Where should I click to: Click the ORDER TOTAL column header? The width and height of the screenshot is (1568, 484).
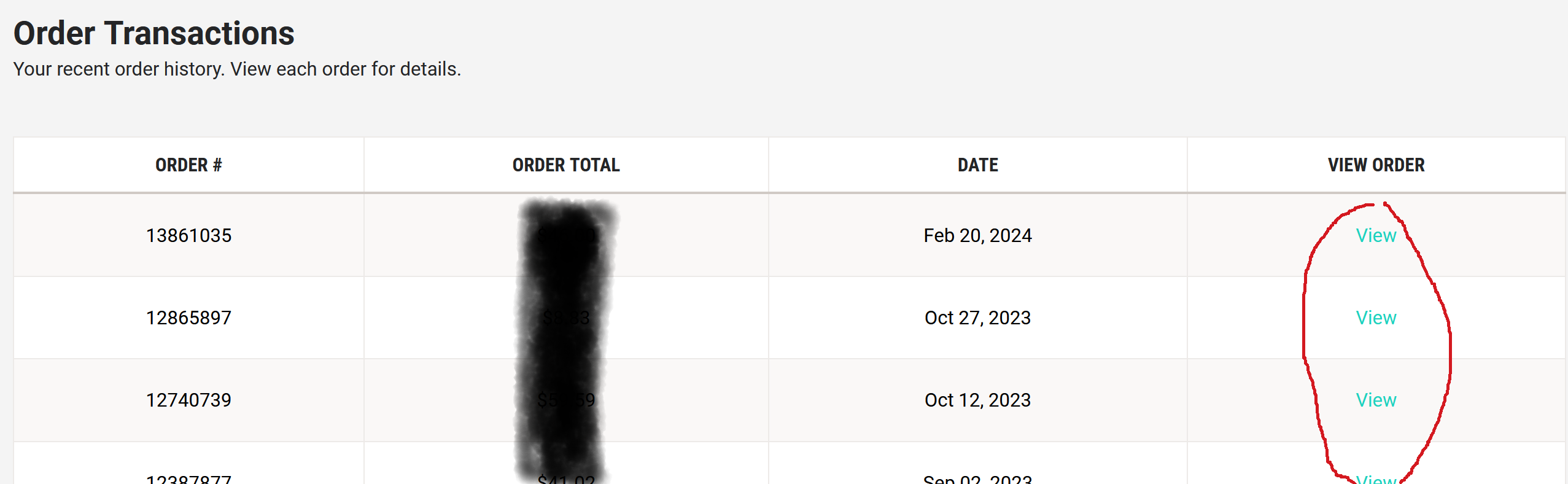565,165
